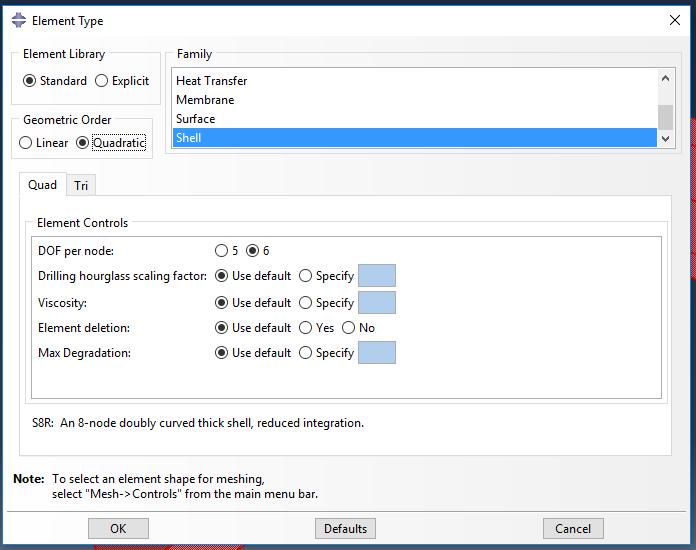Choose Specify for drilling hourglass scaling factor
Viewport: 696px width, 550px height.
(326, 276)
